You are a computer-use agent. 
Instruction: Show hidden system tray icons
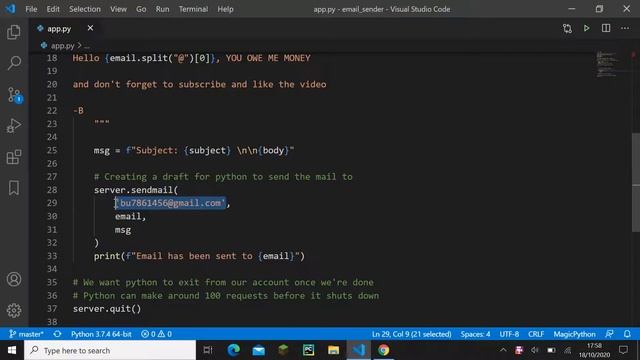pyautogui.click(x=503, y=350)
